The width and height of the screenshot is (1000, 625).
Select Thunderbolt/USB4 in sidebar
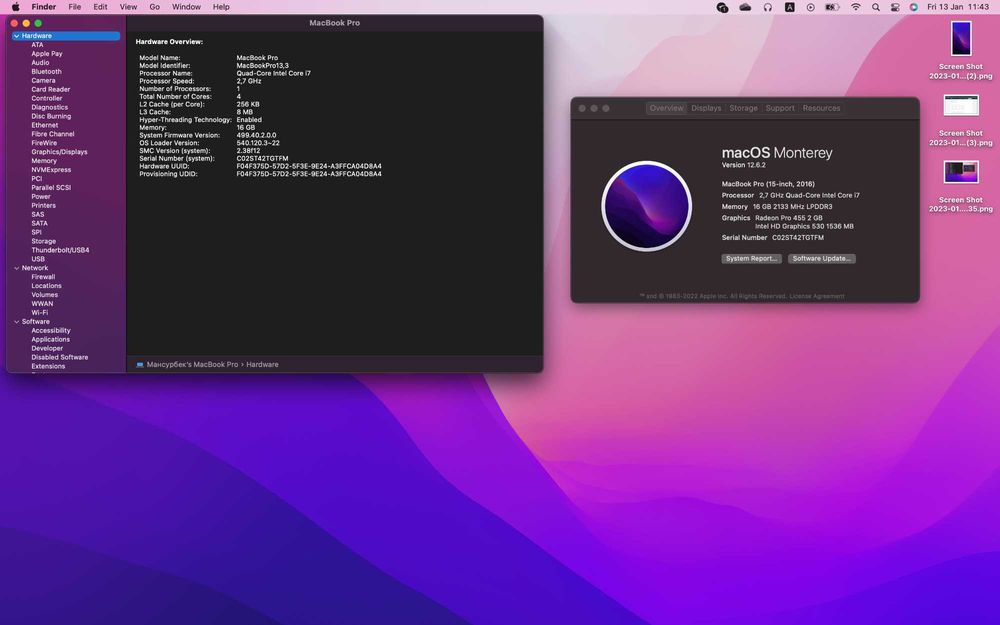click(61, 251)
